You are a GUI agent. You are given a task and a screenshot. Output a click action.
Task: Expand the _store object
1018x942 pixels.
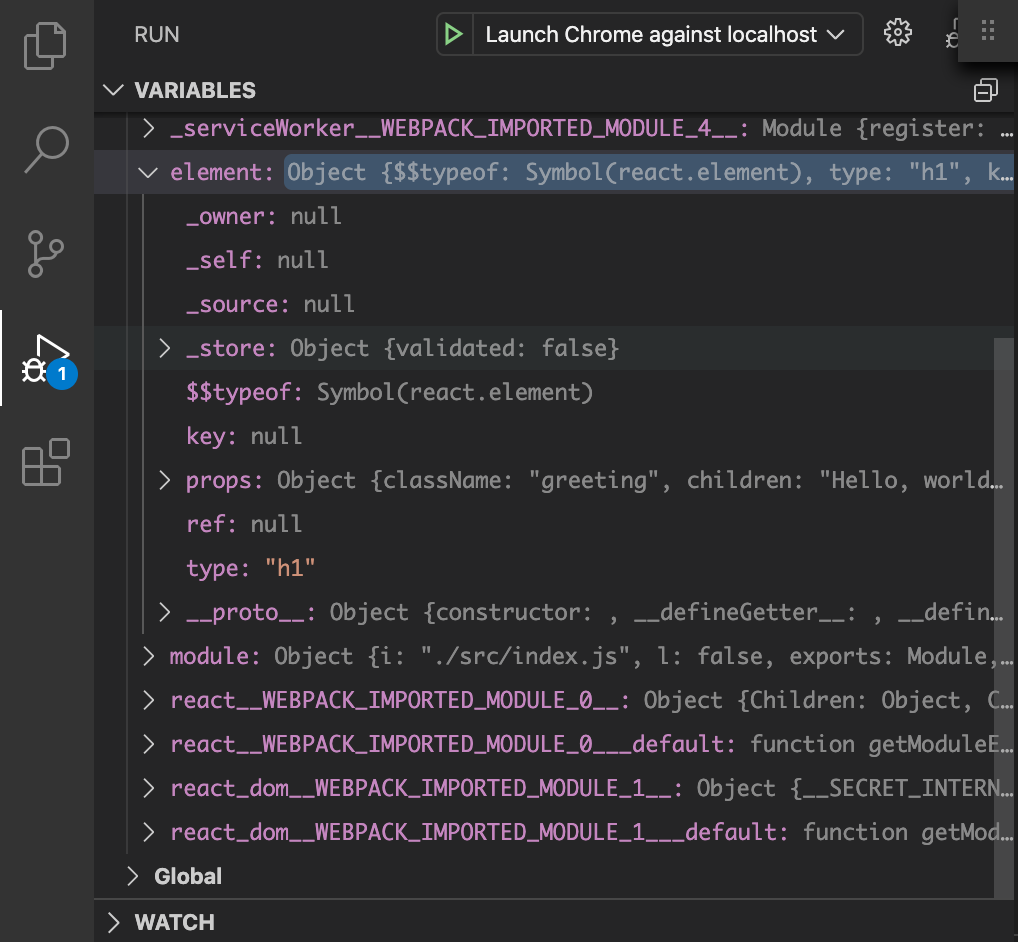[164, 348]
